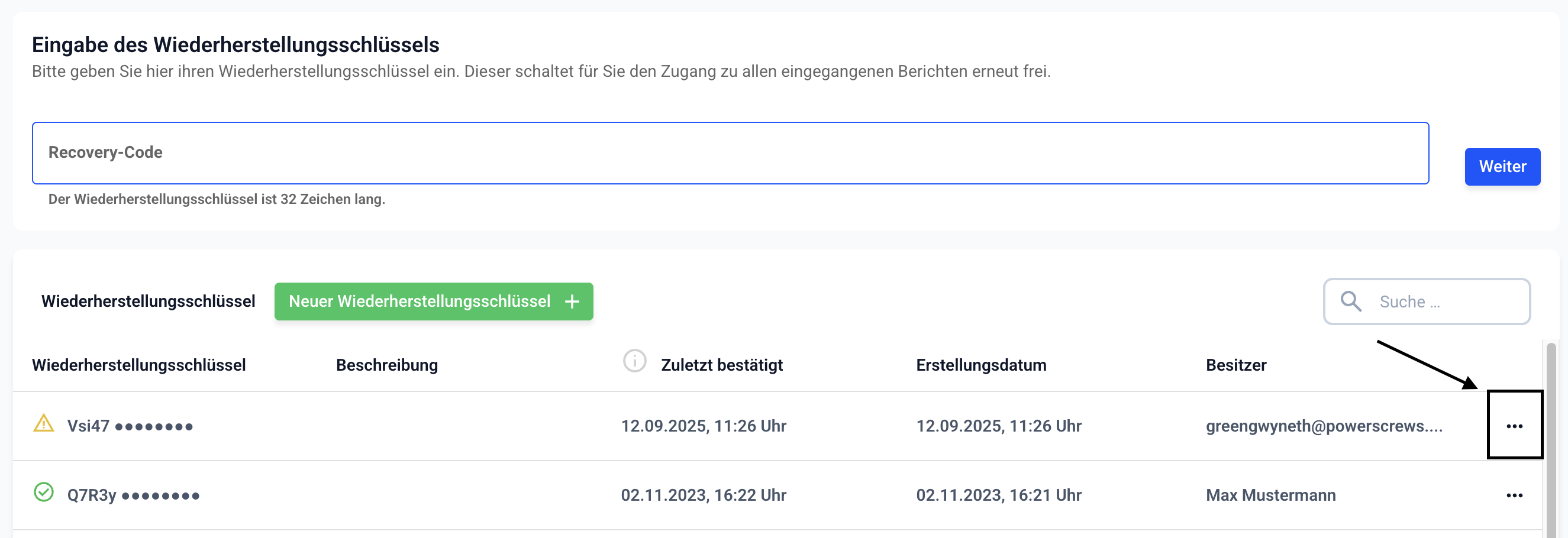Click the table's vertical scrollbar
This screenshot has height=538, width=1568.
1551,437
